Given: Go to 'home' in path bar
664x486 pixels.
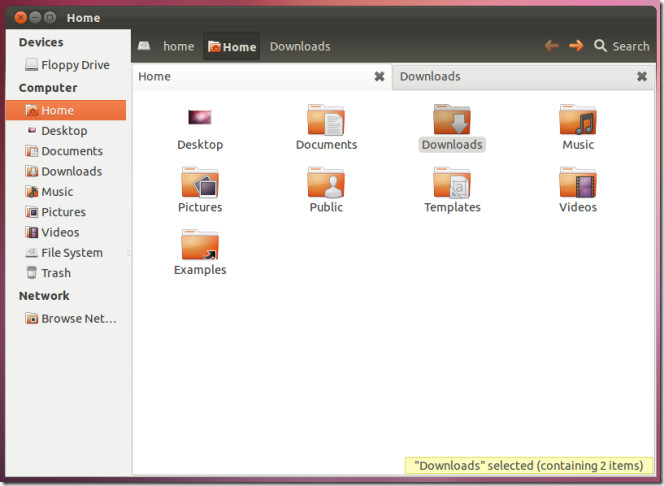Looking at the screenshot, I should (x=179, y=46).
